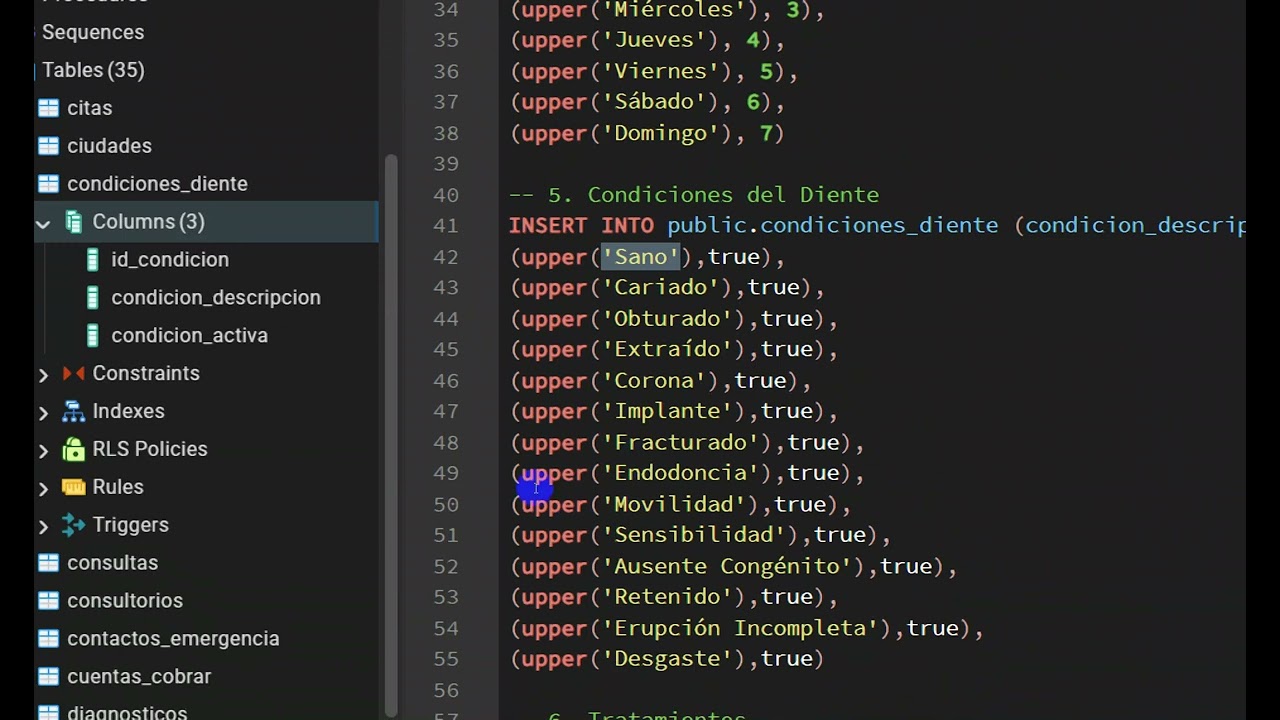Click the INSERT INTO keyword
1280x720 pixels.
581,226
